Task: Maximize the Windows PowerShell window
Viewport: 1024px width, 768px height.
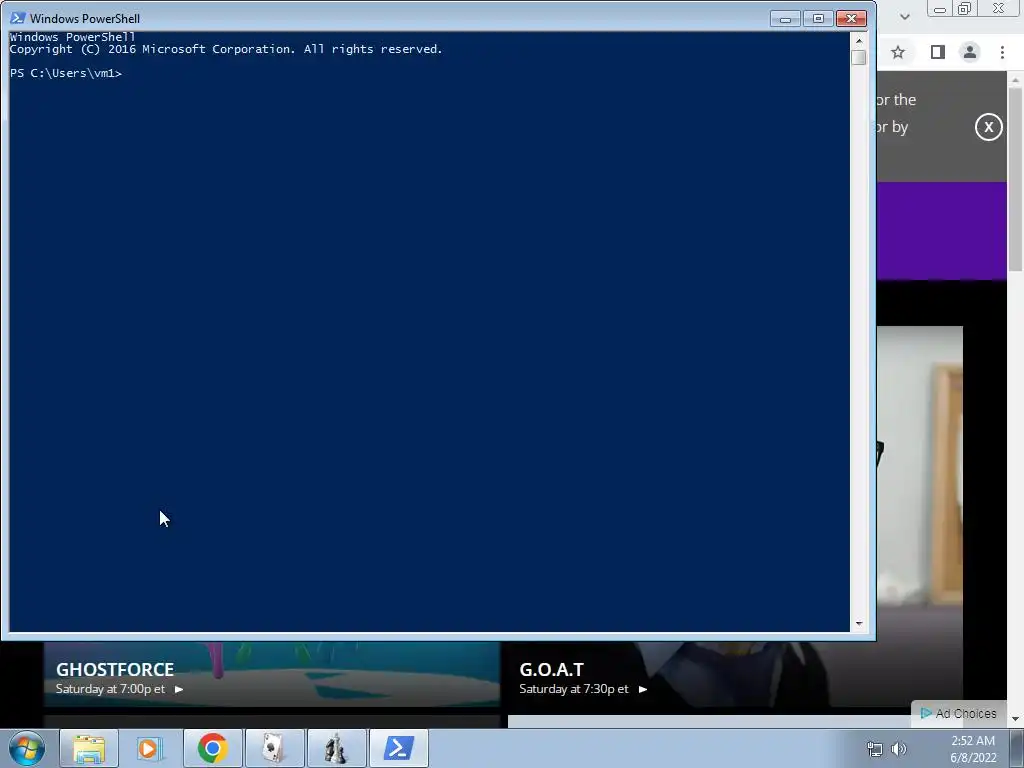Action: click(818, 18)
